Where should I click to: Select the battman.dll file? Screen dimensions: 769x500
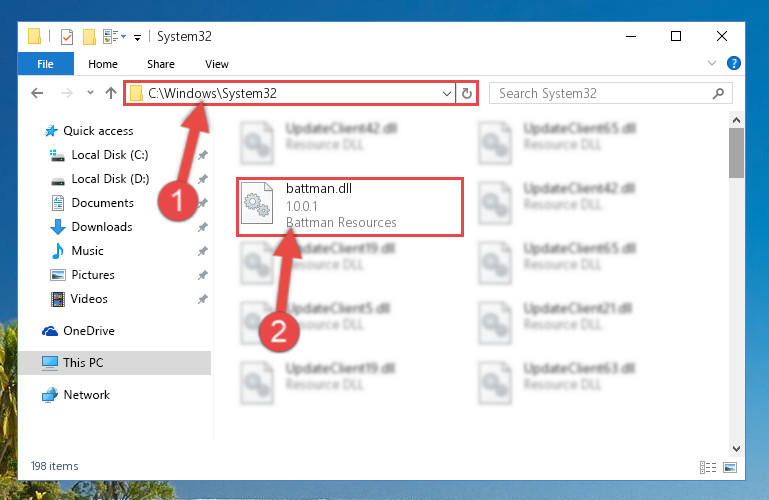(350, 207)
